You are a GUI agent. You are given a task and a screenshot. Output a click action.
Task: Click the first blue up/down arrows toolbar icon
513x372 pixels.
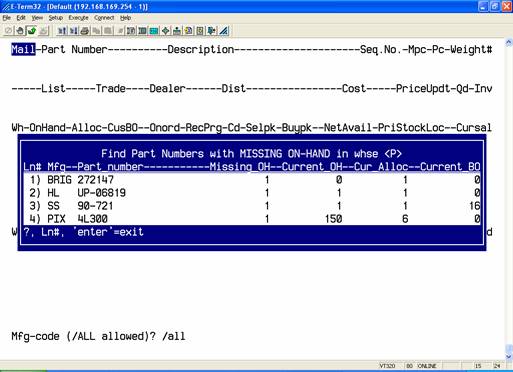[x=62, y=31]
